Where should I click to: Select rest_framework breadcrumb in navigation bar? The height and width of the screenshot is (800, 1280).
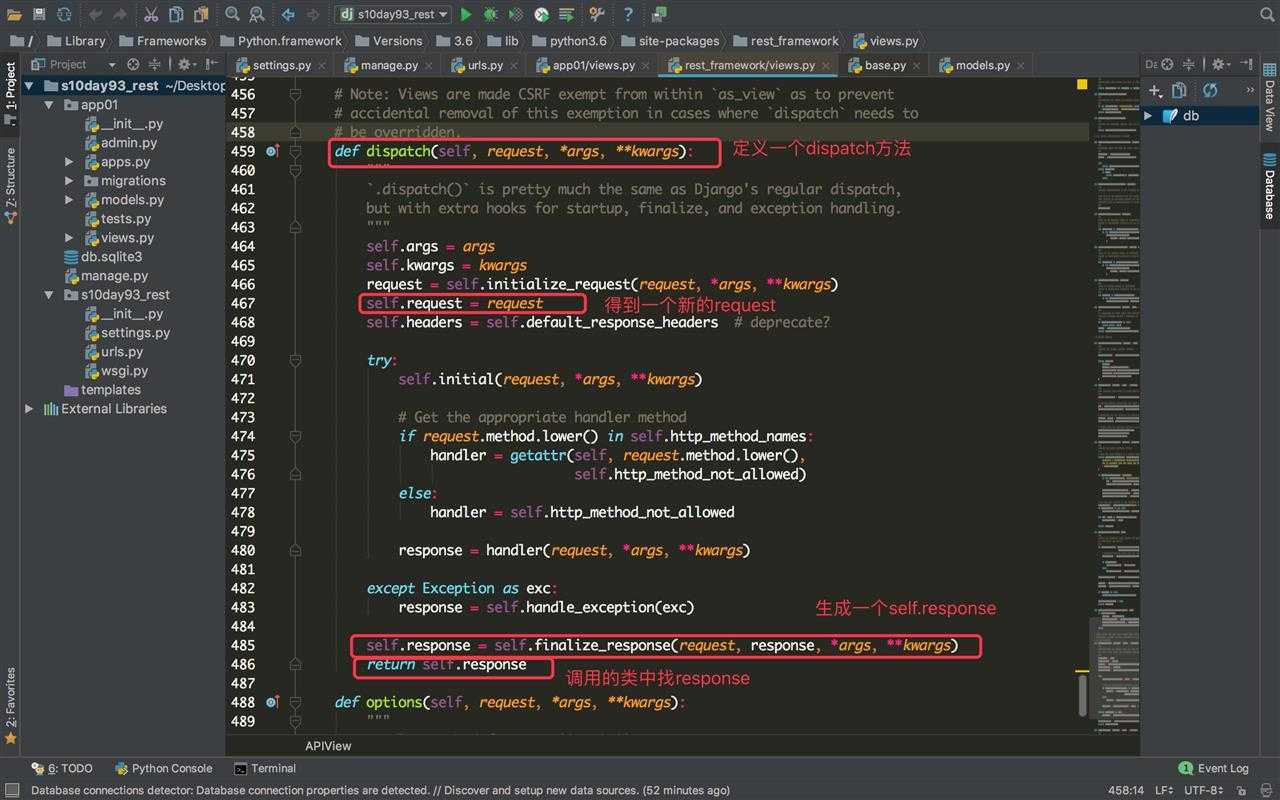point(786,41)
